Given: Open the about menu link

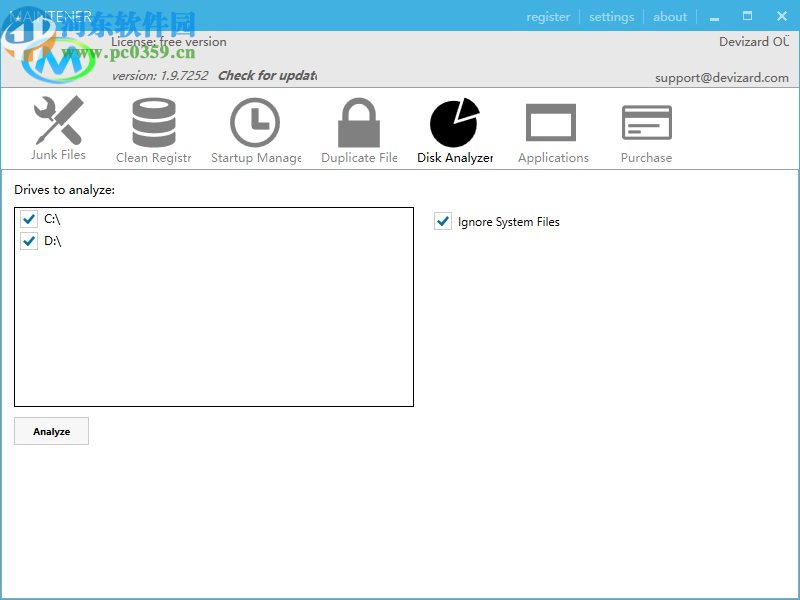Looking at the screenshot, I should tap(670, 17).
